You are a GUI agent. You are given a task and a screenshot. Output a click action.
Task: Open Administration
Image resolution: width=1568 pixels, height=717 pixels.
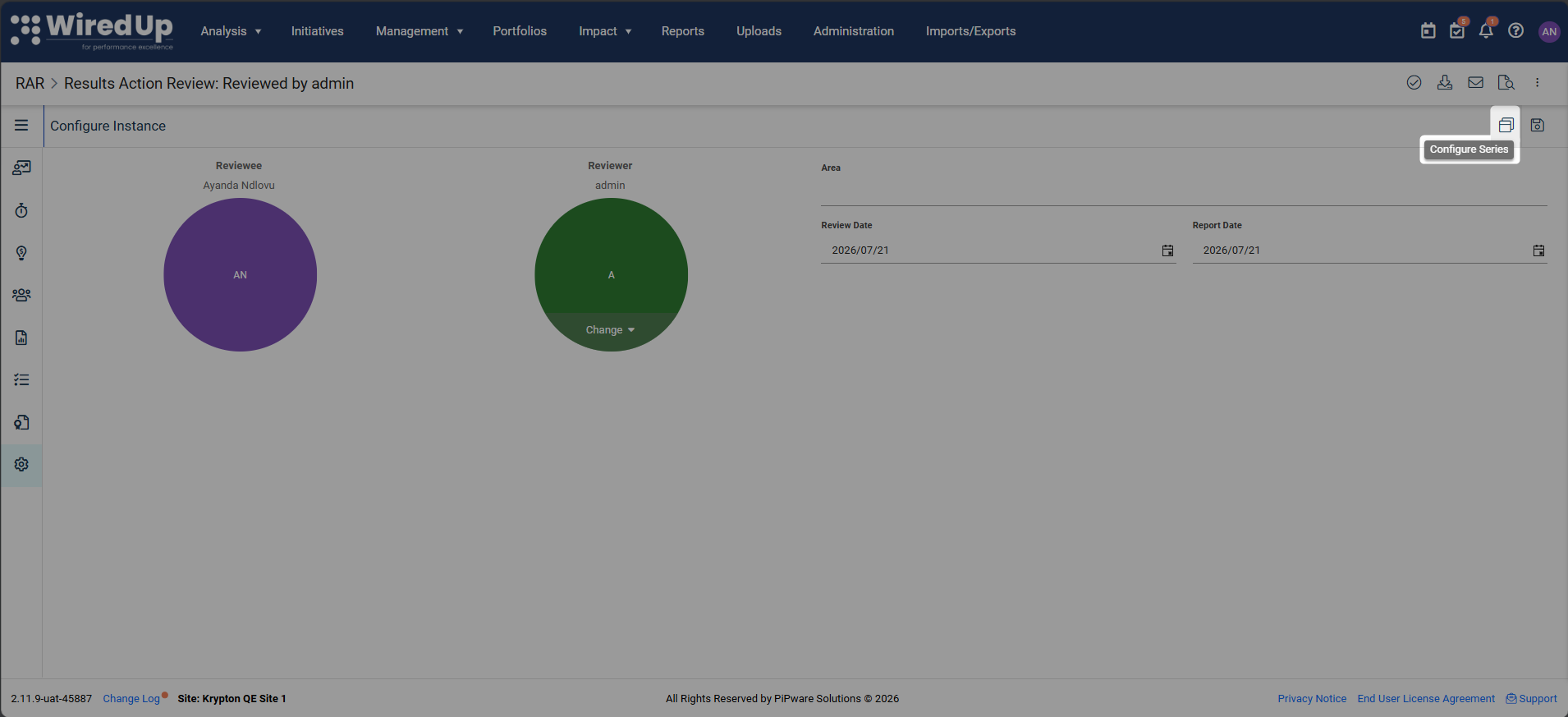tap(854, 31)
